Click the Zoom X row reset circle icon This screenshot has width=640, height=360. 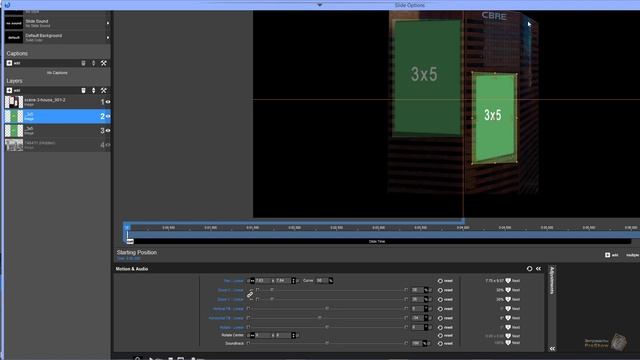440,290
